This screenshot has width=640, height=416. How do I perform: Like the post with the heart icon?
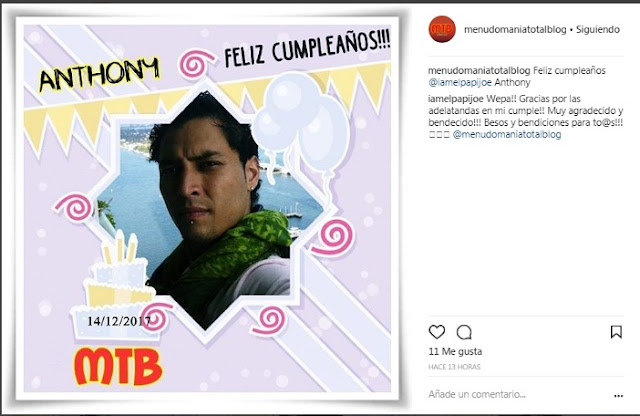point(437,332)
